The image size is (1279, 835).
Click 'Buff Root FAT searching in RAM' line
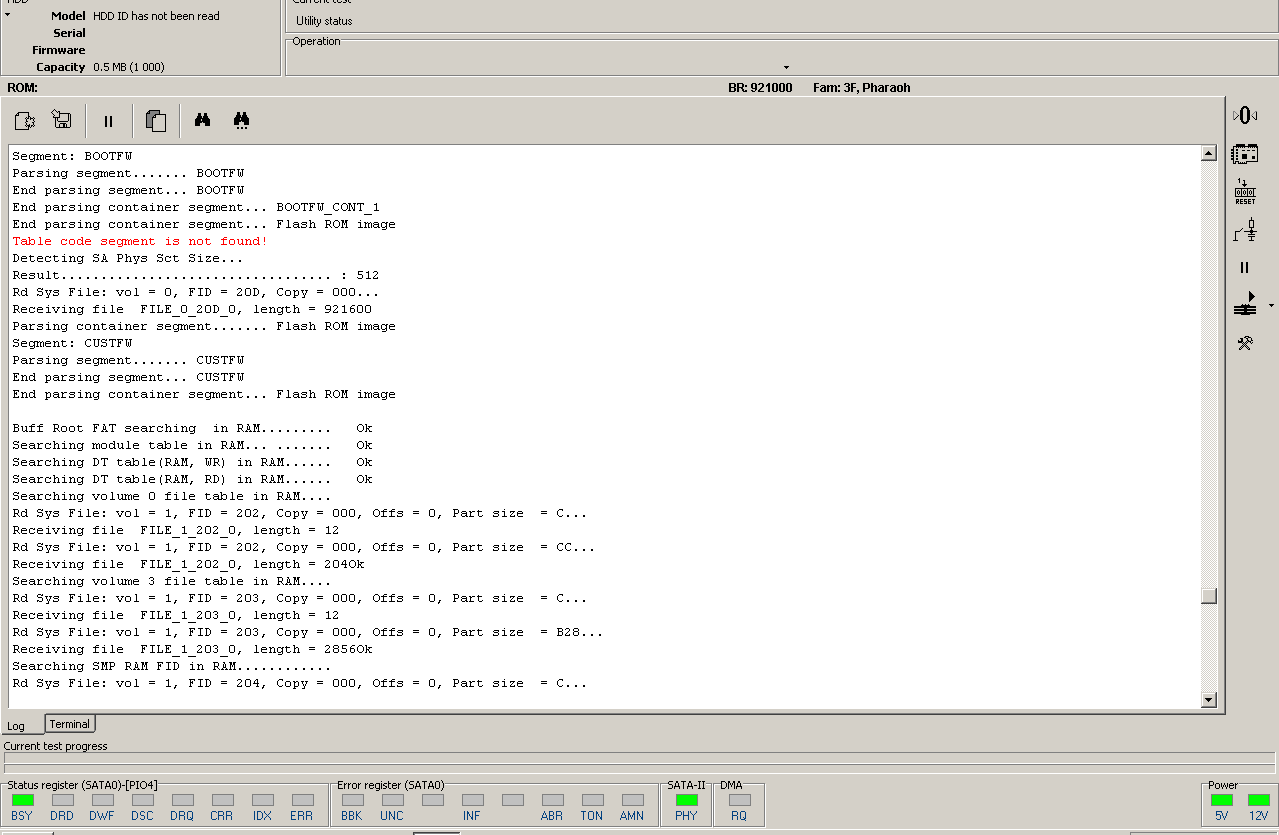192,428
